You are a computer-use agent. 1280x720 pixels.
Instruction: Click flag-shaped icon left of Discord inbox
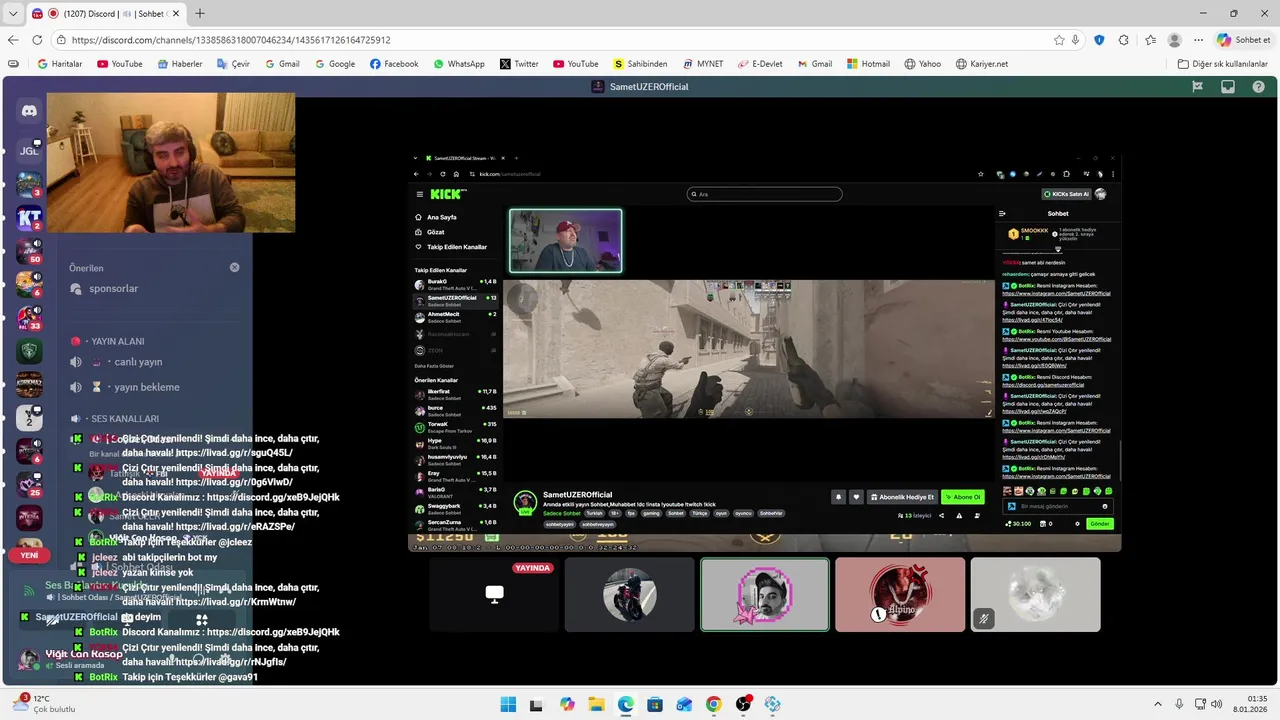(x=1197, y=87)
